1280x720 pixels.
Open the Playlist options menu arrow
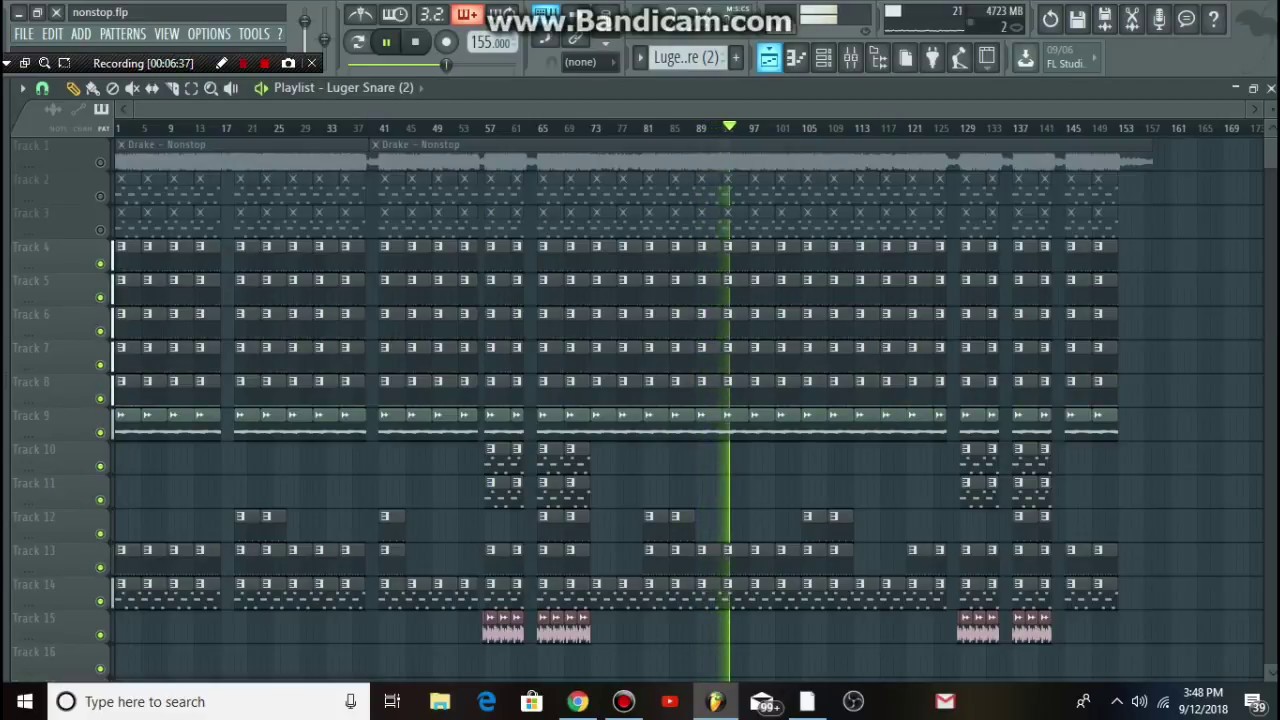[x=22, y=88]
